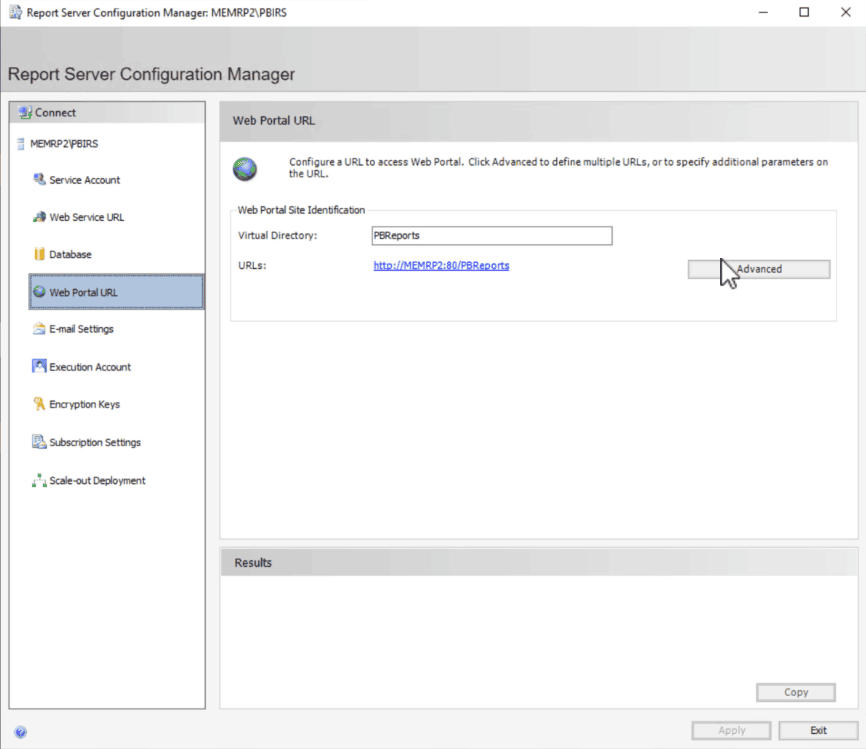Click the Scale-out Deployment icon
Image resolution: width=866 pixels, height=749 pixels.
pos(39,481)
